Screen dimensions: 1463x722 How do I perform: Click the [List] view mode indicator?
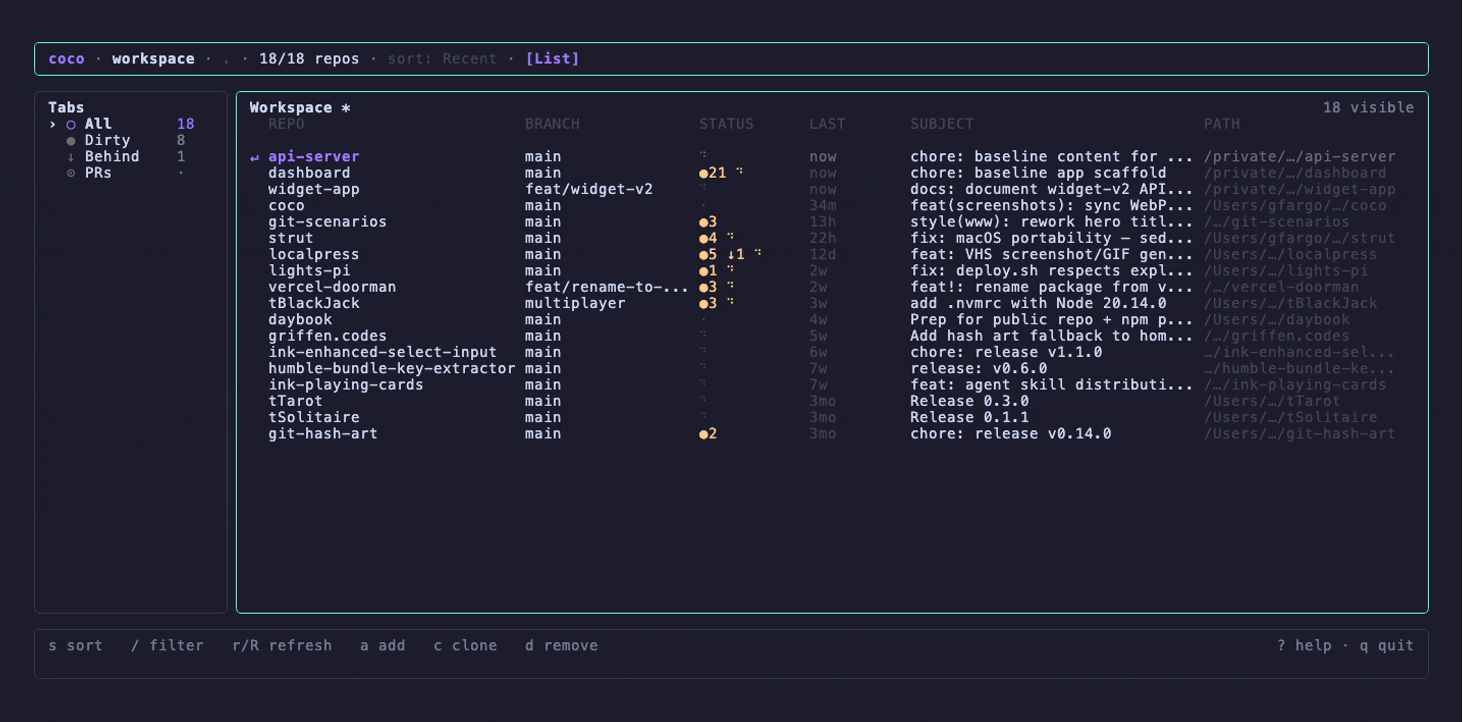[552, 59]
